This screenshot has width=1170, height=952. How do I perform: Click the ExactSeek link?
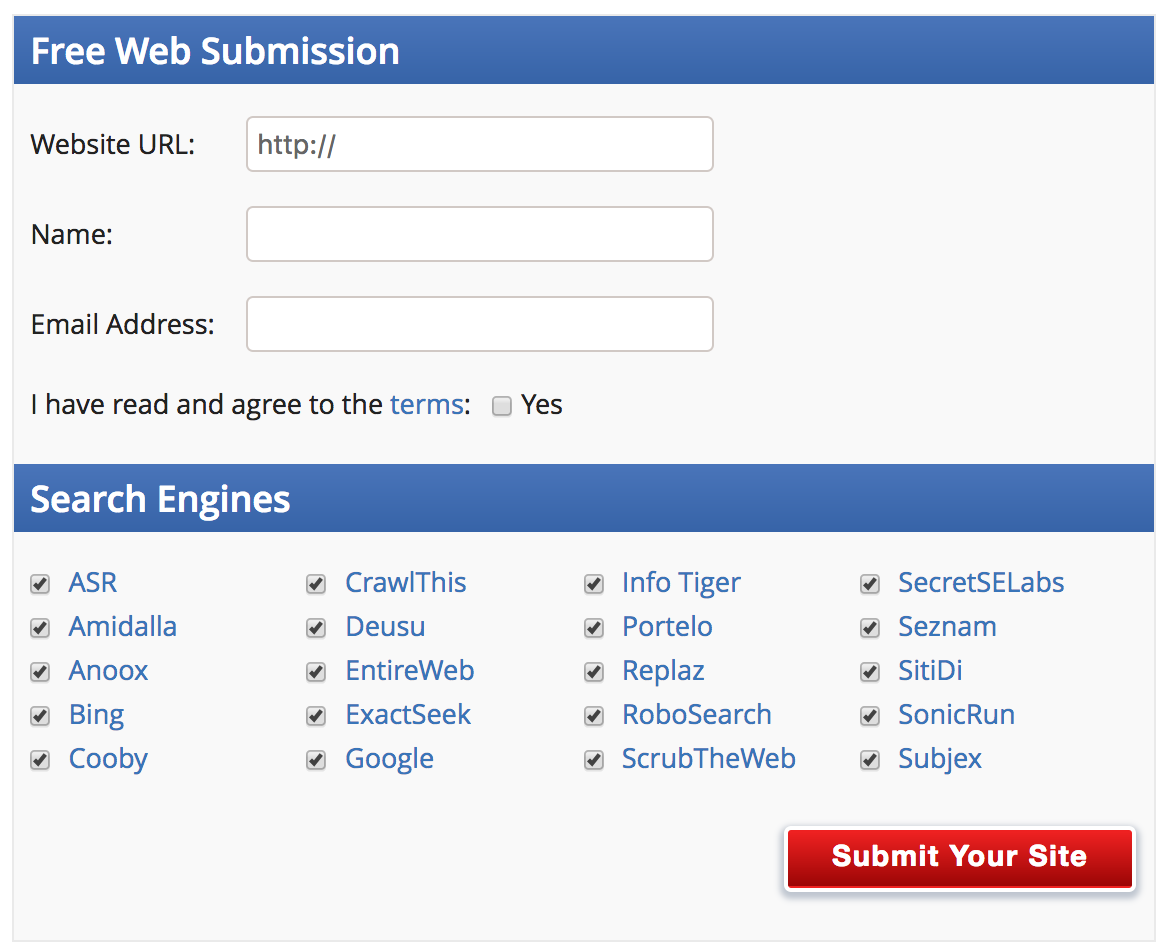[408, 715]
